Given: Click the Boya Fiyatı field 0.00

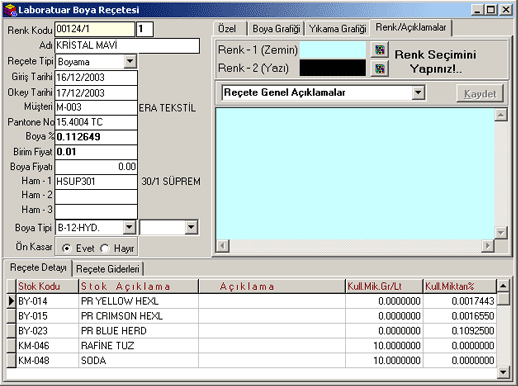Looking at the screenshot, I should click(96, 167).
